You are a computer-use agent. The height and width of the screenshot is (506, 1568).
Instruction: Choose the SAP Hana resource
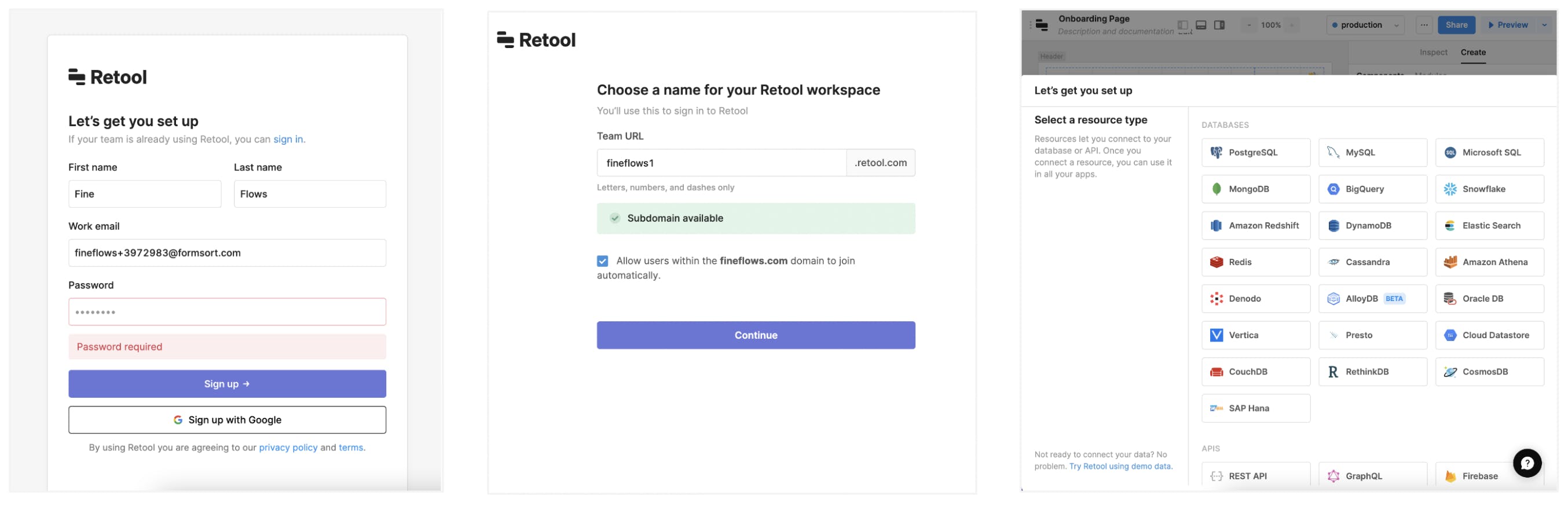click(x=1255, y=409)
